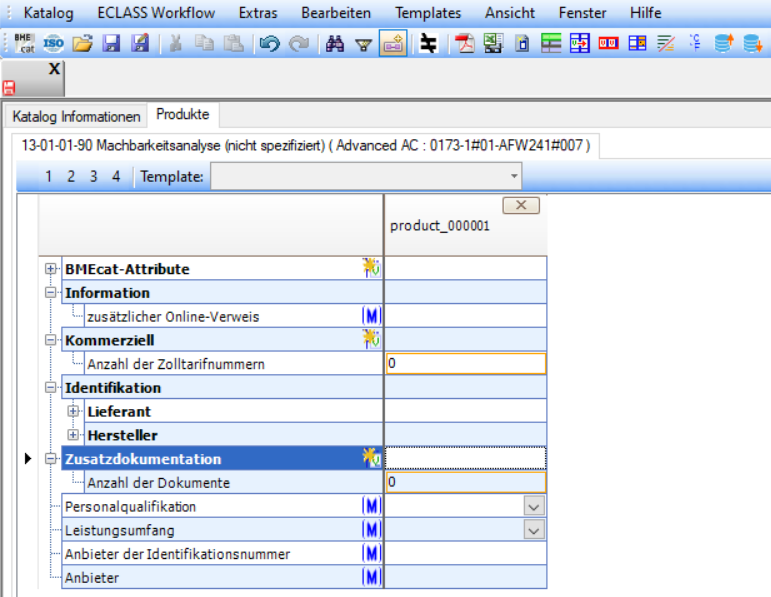The height and width of the screenshot is (597, 771).
Task: Expand the BMEcat-Attribute node
Action: pos(50,269)
